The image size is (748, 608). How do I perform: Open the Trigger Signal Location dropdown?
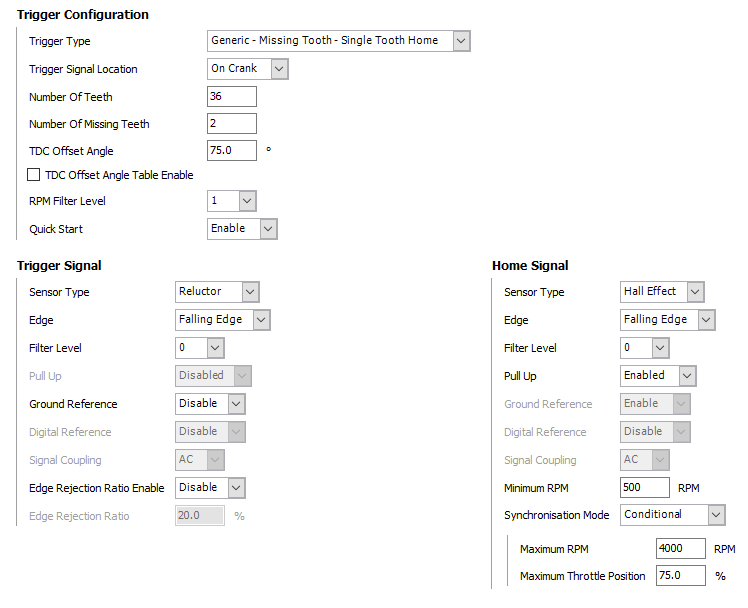point(248,69)
